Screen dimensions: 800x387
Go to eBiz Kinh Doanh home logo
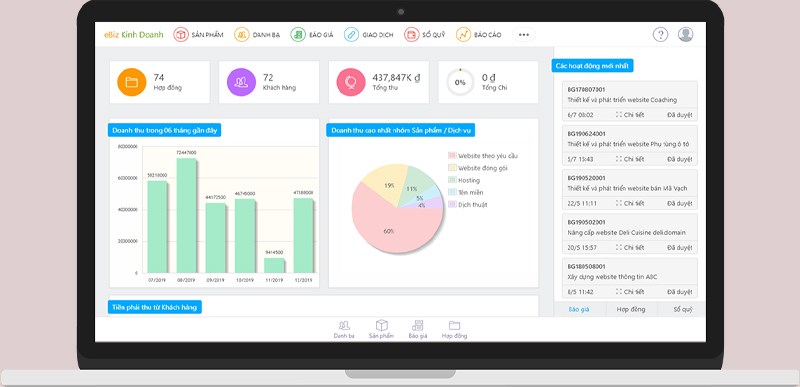[134, 35]
